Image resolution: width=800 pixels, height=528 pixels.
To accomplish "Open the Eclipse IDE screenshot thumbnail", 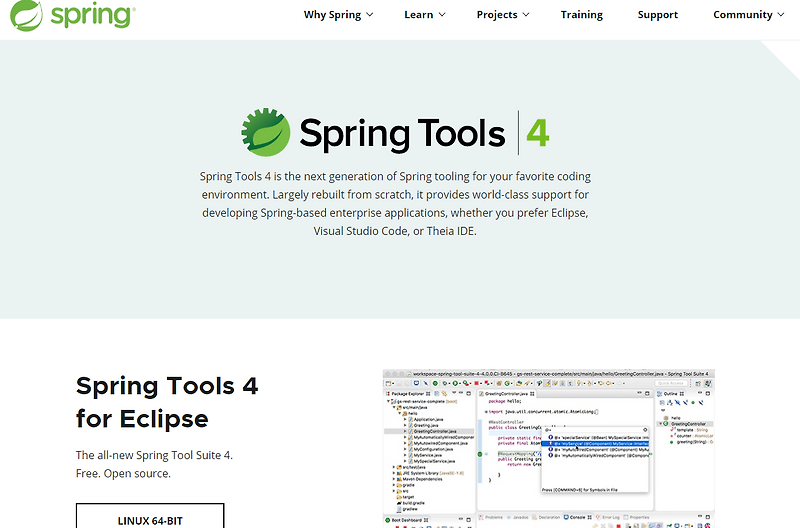I will point(548,449).
